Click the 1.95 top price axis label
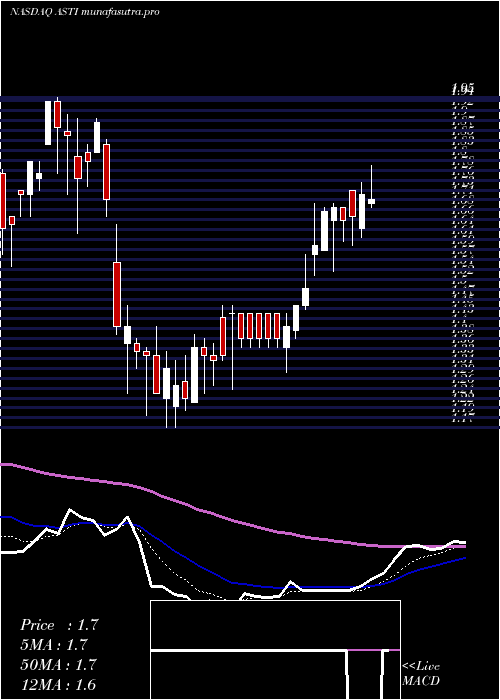Image resolution: width=500 pixels, height=700 pixels. pos(463,89)
